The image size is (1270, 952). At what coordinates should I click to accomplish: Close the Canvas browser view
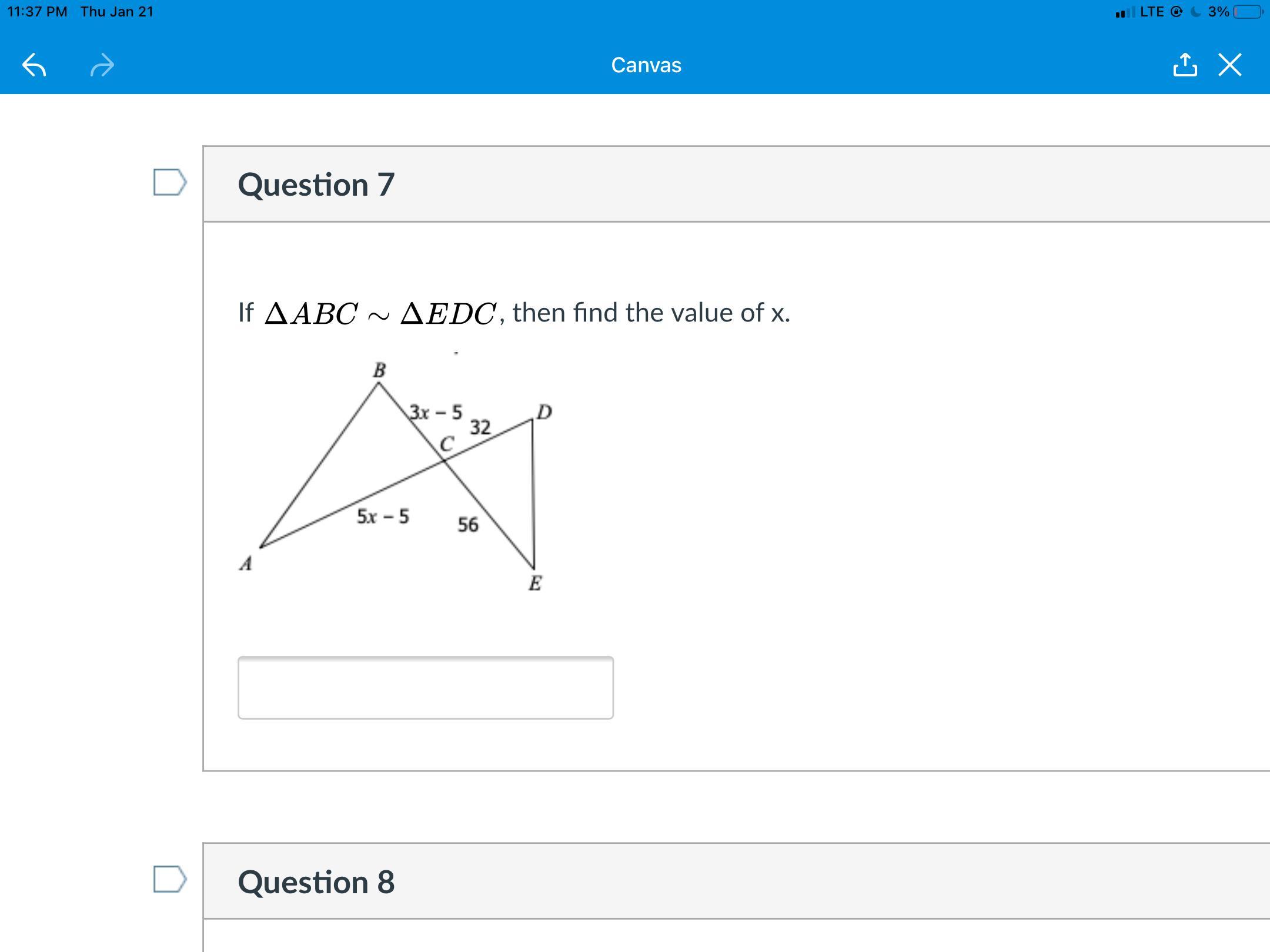point(1230,65)
